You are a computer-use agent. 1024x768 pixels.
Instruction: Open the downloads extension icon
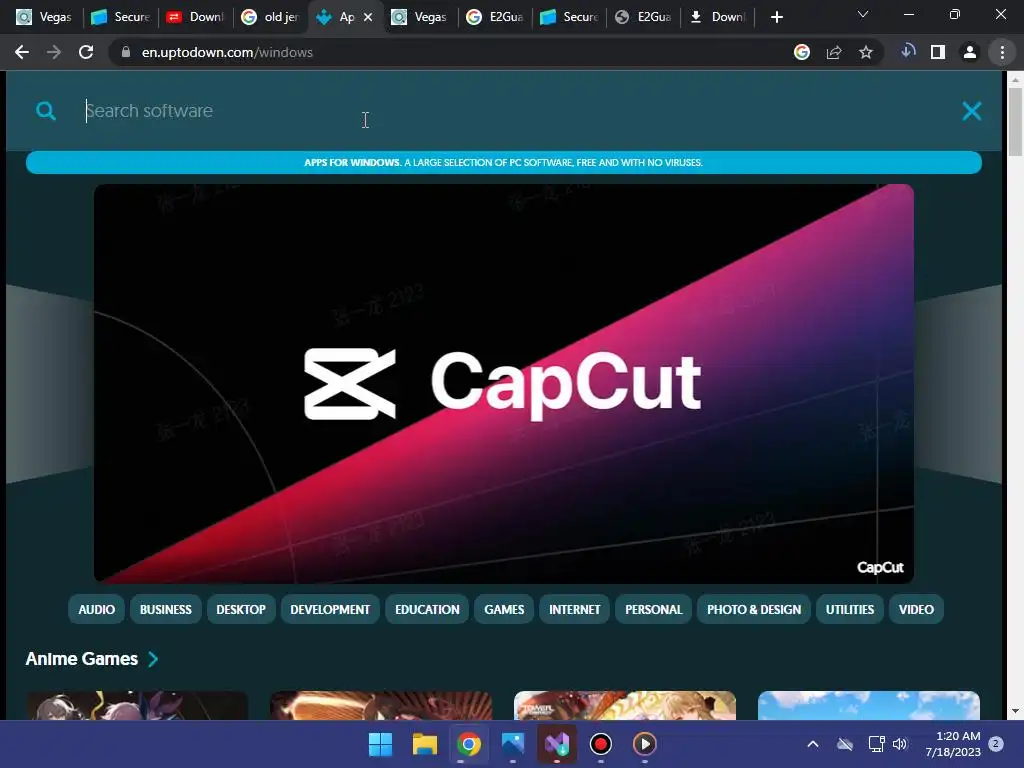point(908,51)
